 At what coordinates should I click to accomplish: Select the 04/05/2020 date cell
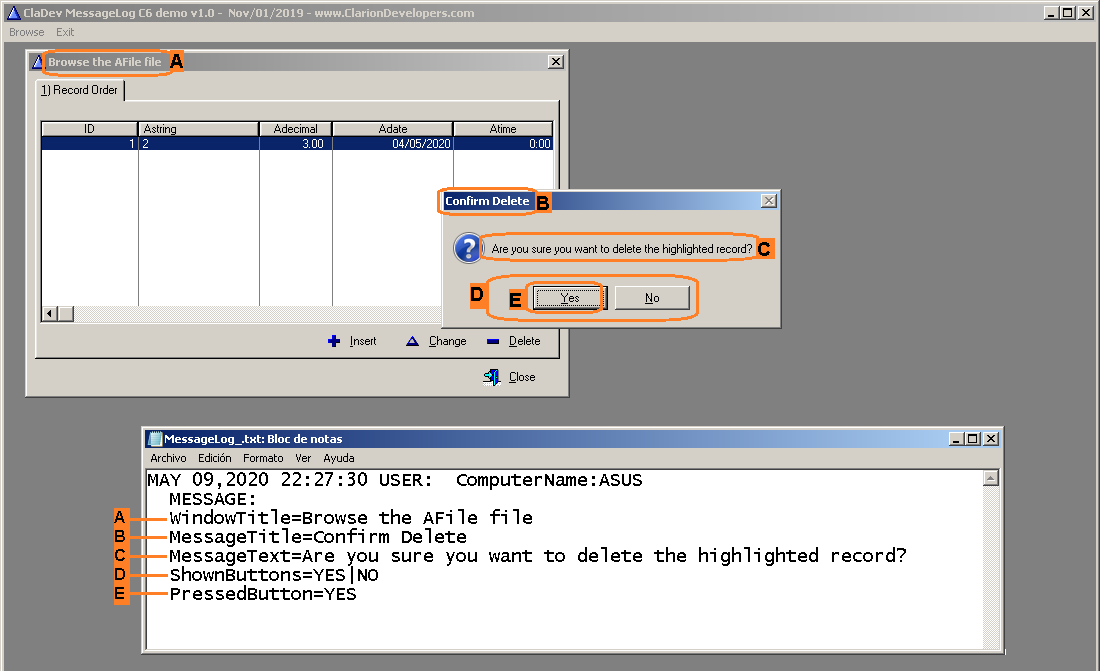point(393,144)
